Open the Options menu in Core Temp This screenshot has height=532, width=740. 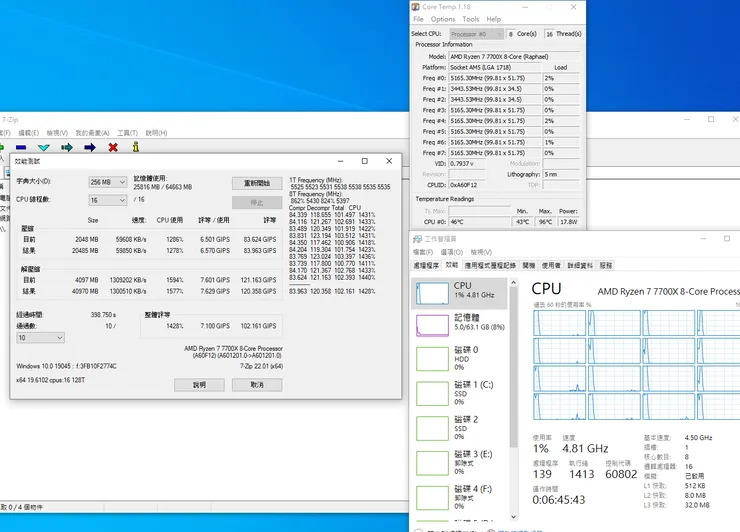pyautogui.click(x=442, y=19)
